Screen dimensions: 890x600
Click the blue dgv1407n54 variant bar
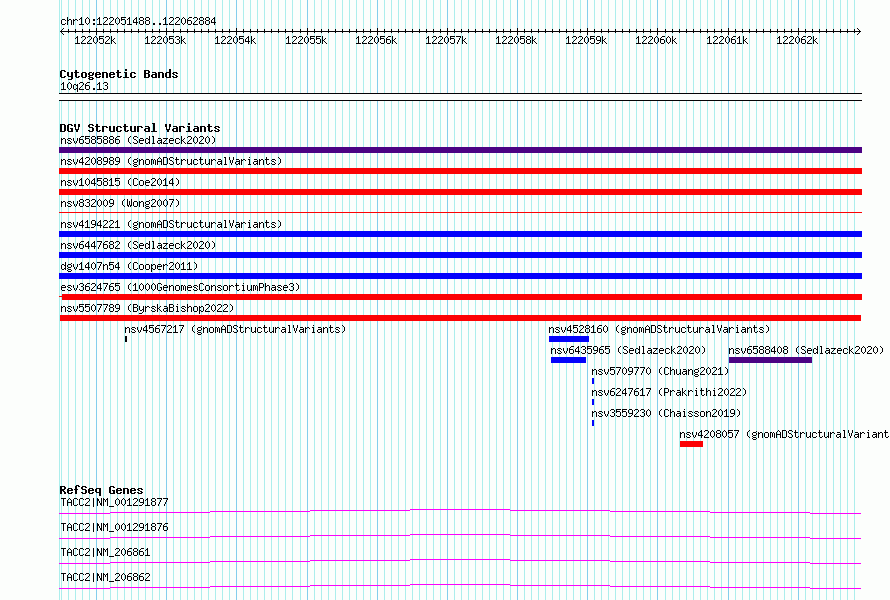[460, 276]
